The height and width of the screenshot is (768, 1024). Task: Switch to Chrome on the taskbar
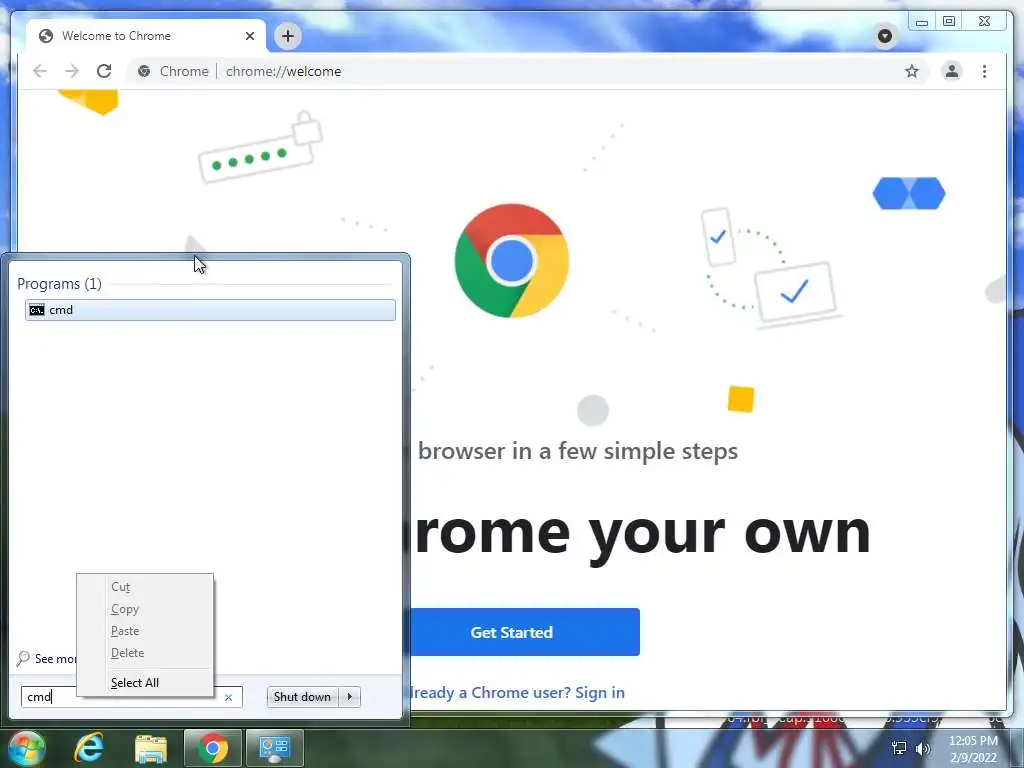pyautogui.click(x=213, y=748)
